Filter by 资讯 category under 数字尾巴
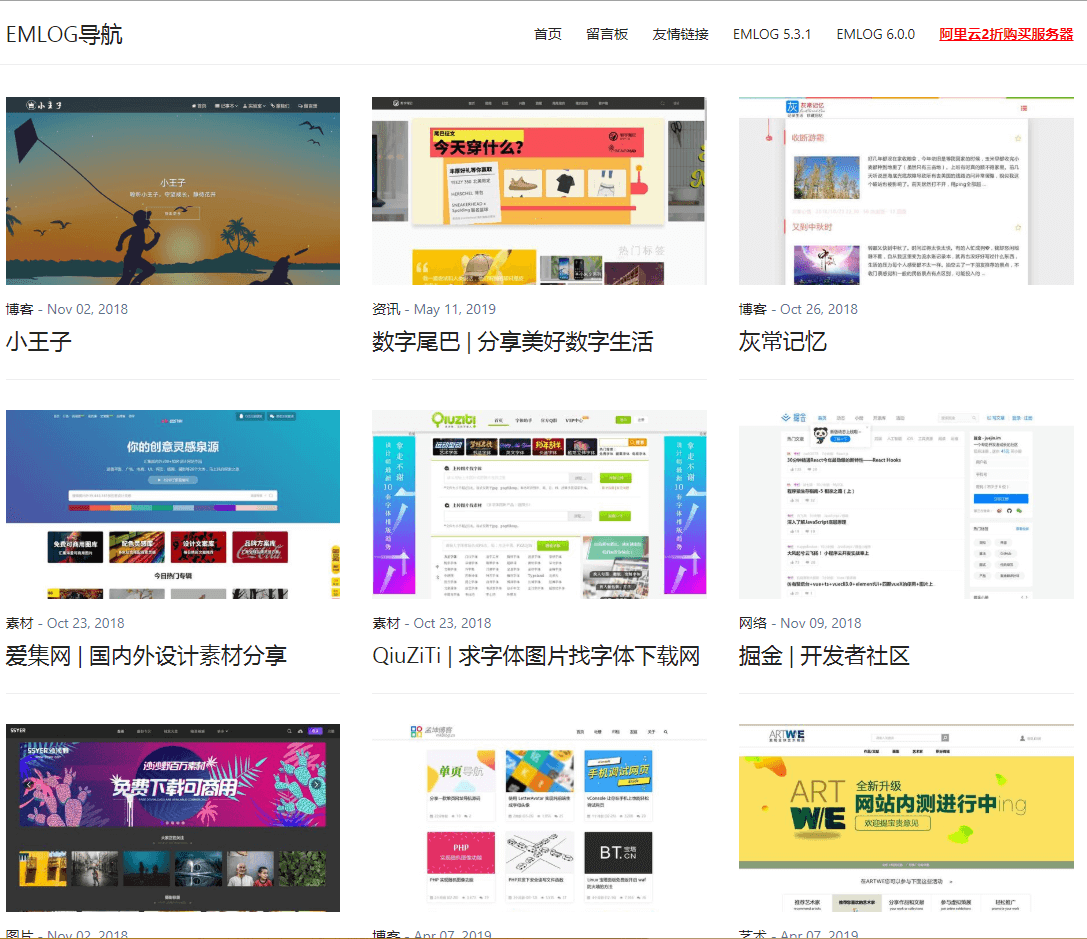The width and height of the screenshot is (1087, 939). [385, 309]
